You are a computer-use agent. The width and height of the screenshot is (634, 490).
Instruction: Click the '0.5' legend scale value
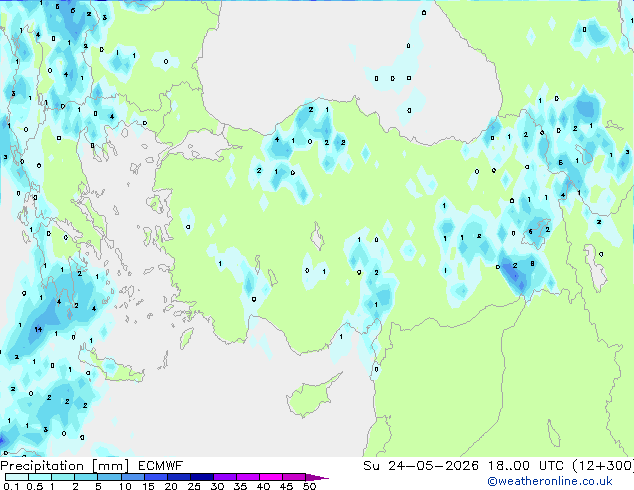[35, 486]
